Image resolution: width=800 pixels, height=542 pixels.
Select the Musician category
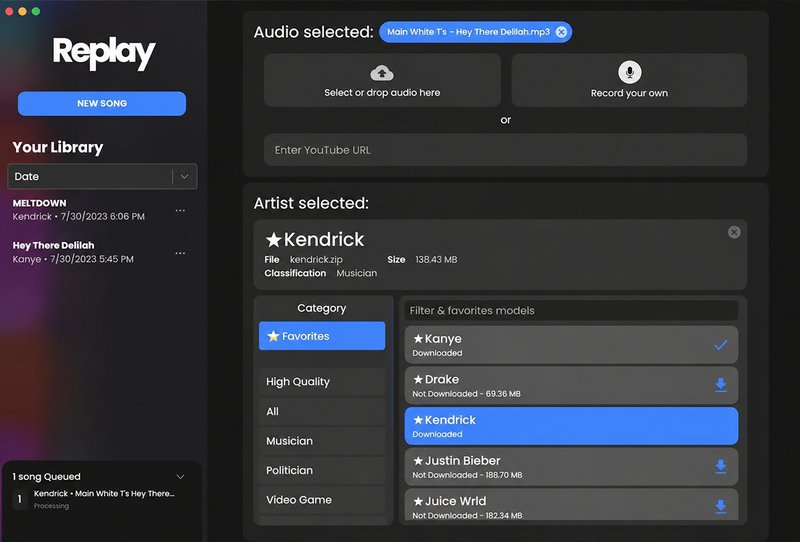click(x=322, y=441)
